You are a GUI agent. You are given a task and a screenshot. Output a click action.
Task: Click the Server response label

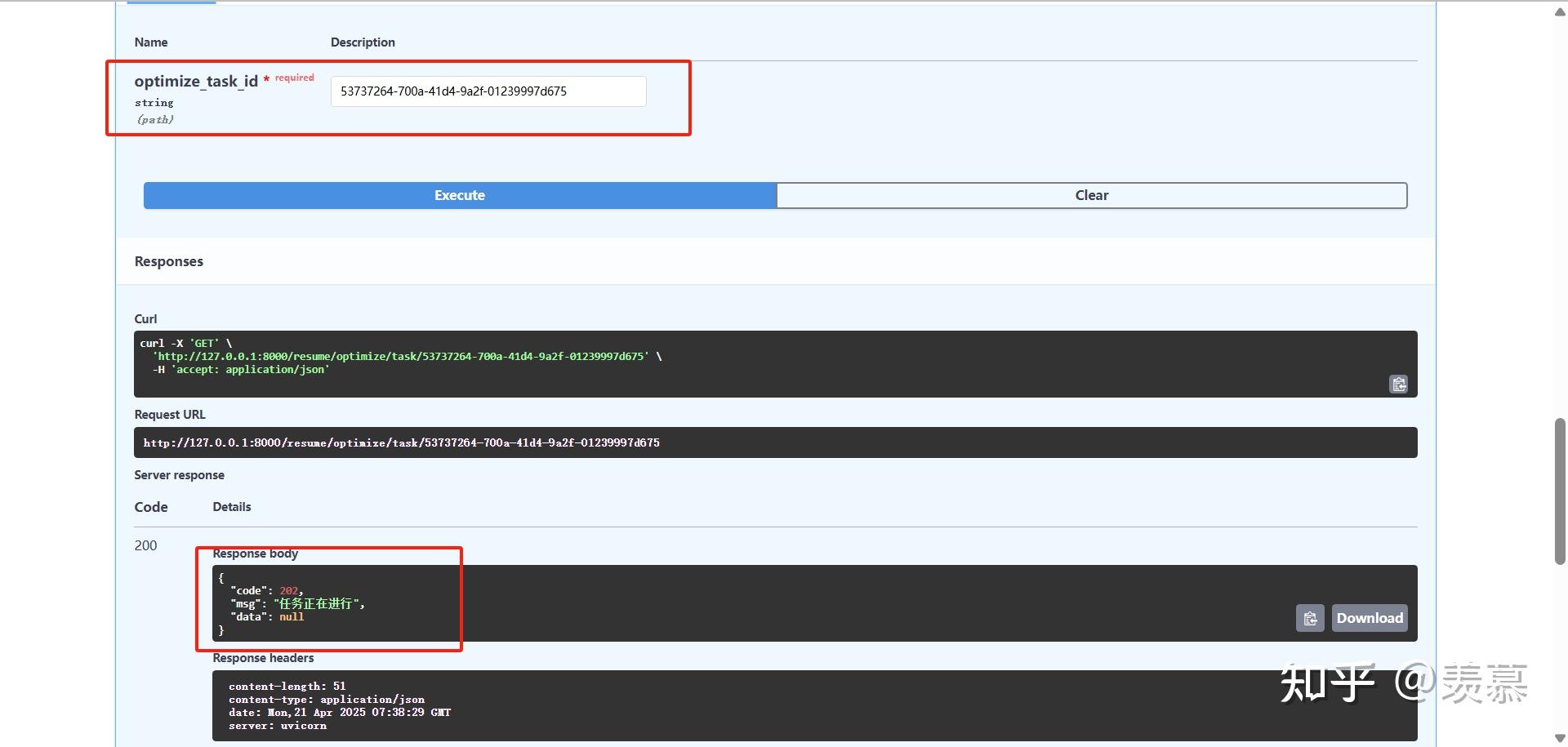click(179, 474)
